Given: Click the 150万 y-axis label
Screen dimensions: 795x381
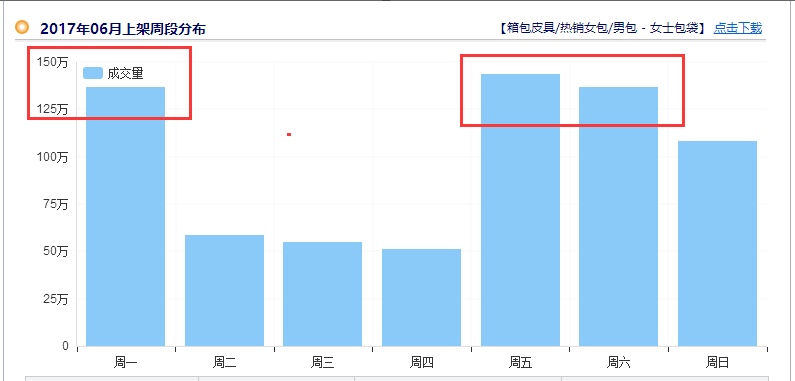Looking at the screenshot, I should click(53, 62).
